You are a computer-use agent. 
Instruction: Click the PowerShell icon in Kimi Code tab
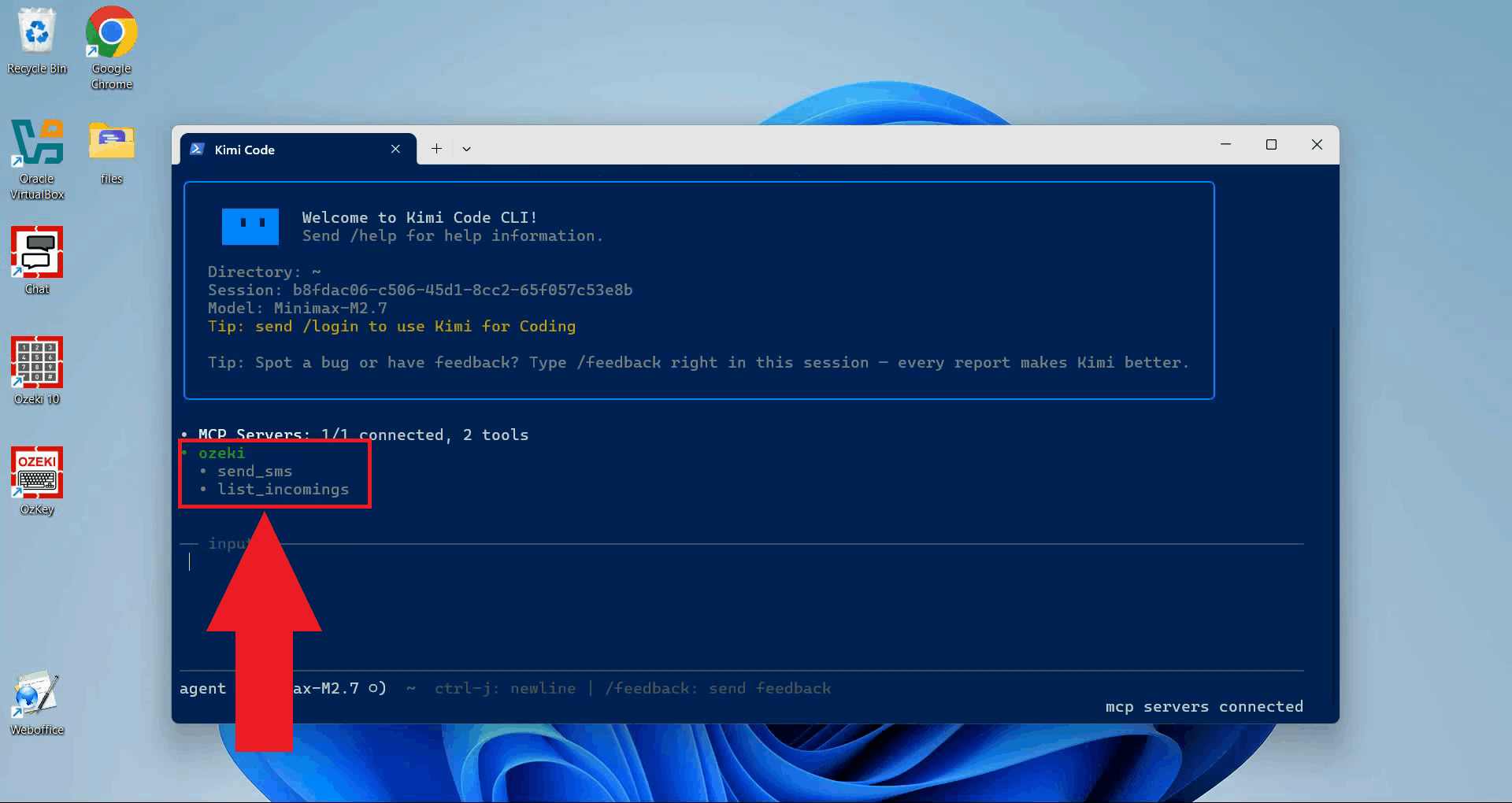[198, 150]
